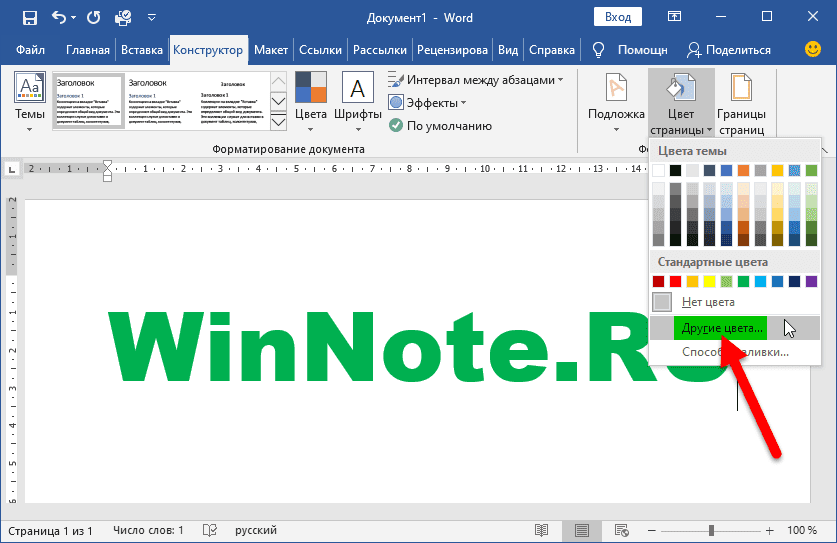Select purple standard color swatch

(x=811, y=281)
